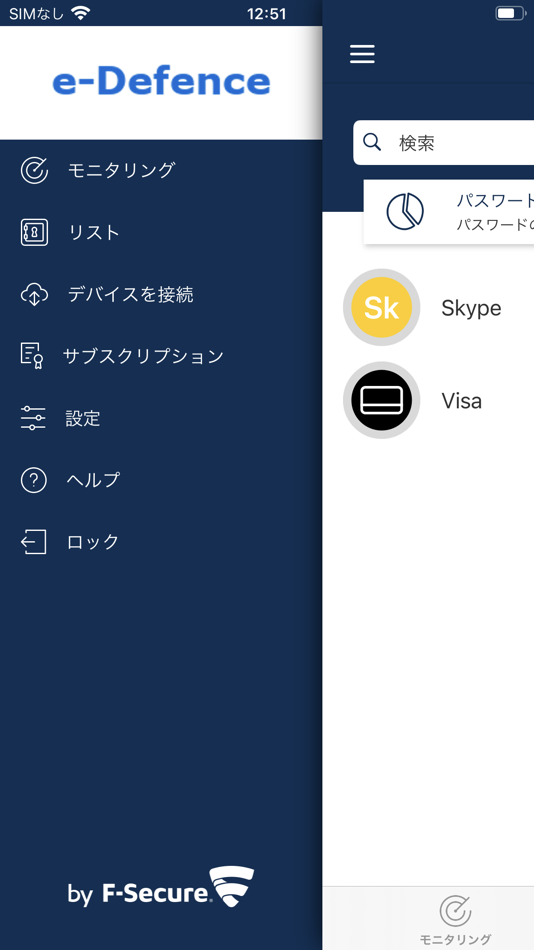The height and width of the screenshot is (950, 534).
Task: Click the radar monitoring icon in sidebar
Action: [x=34, y=170]
